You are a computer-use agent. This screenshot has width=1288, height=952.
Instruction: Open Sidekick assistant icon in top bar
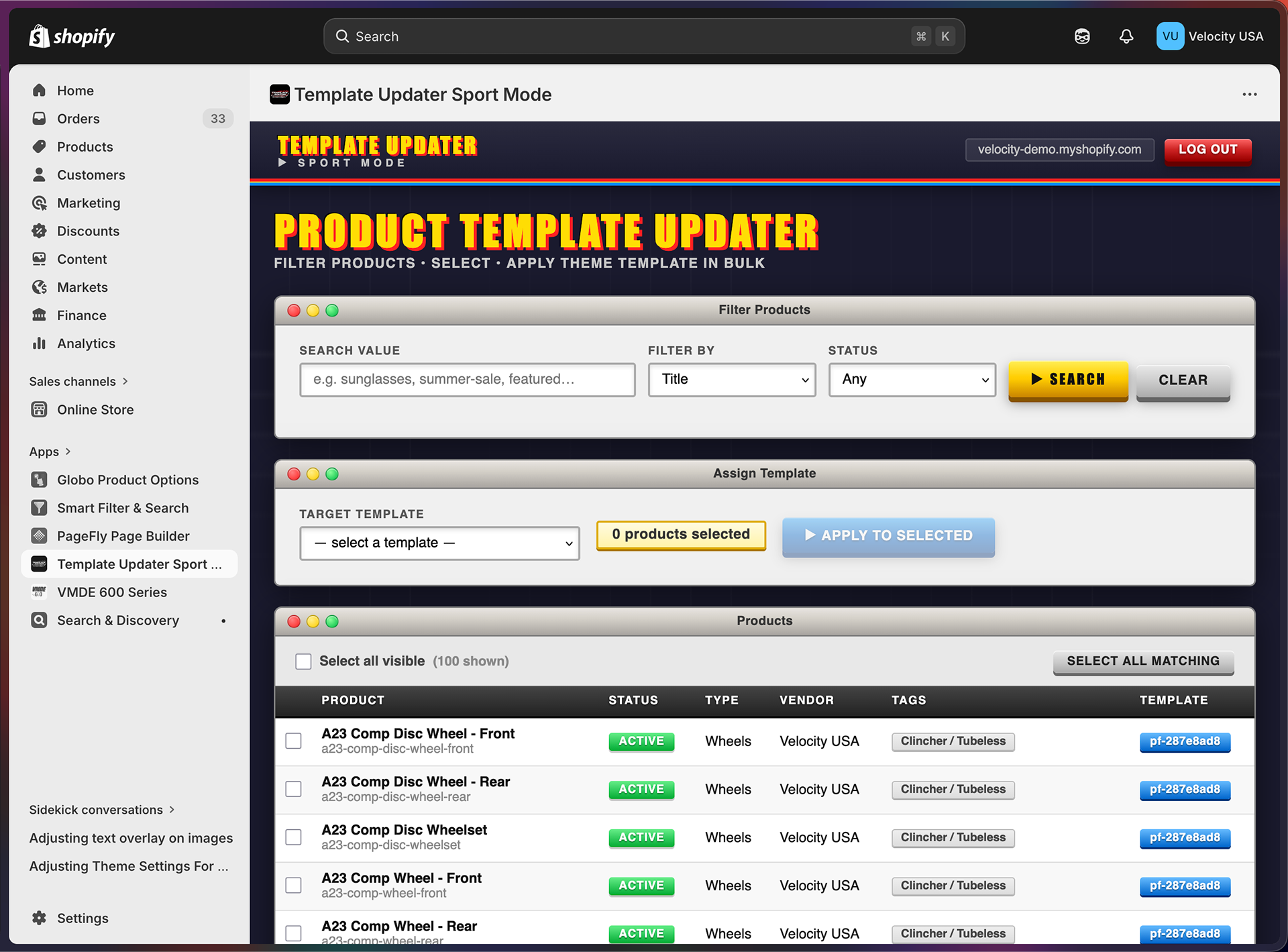(x=1082, y=36)
